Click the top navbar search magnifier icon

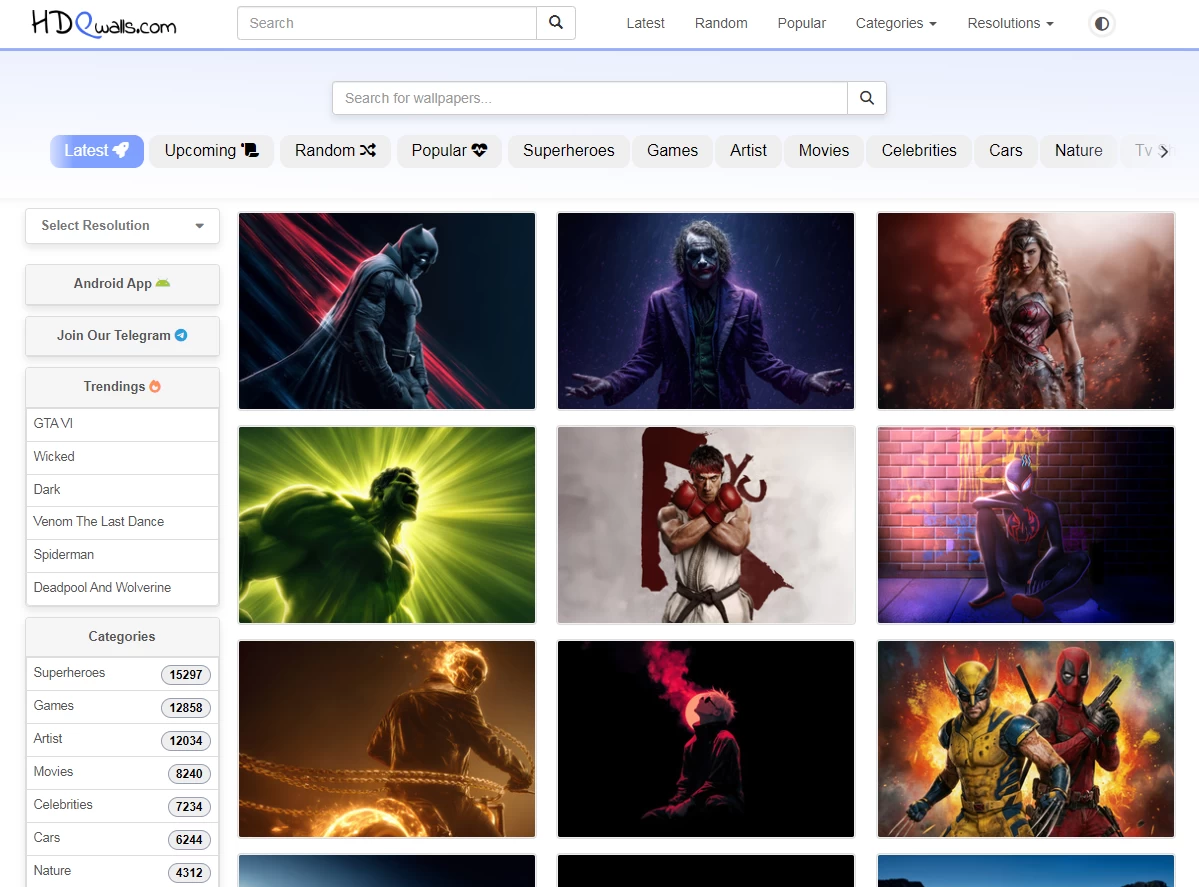click(556, 23)
